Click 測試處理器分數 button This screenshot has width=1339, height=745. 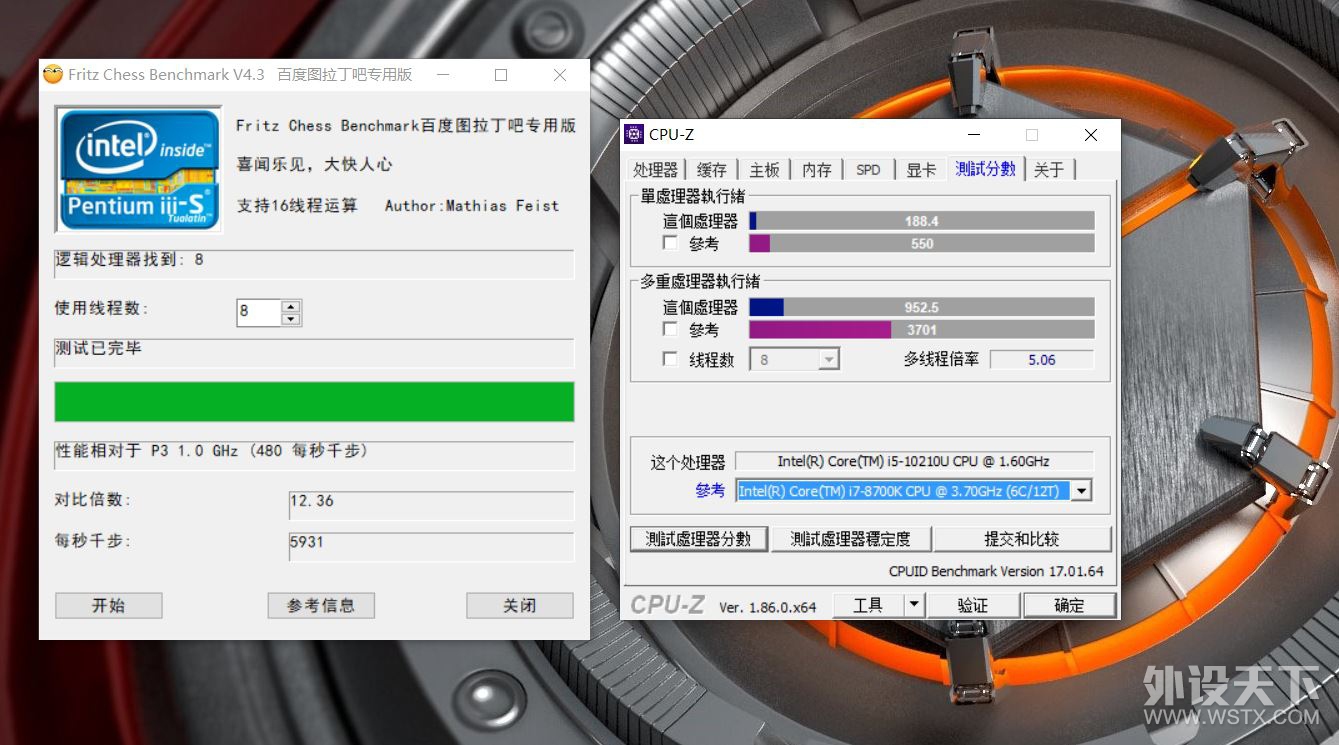(698, 539)
